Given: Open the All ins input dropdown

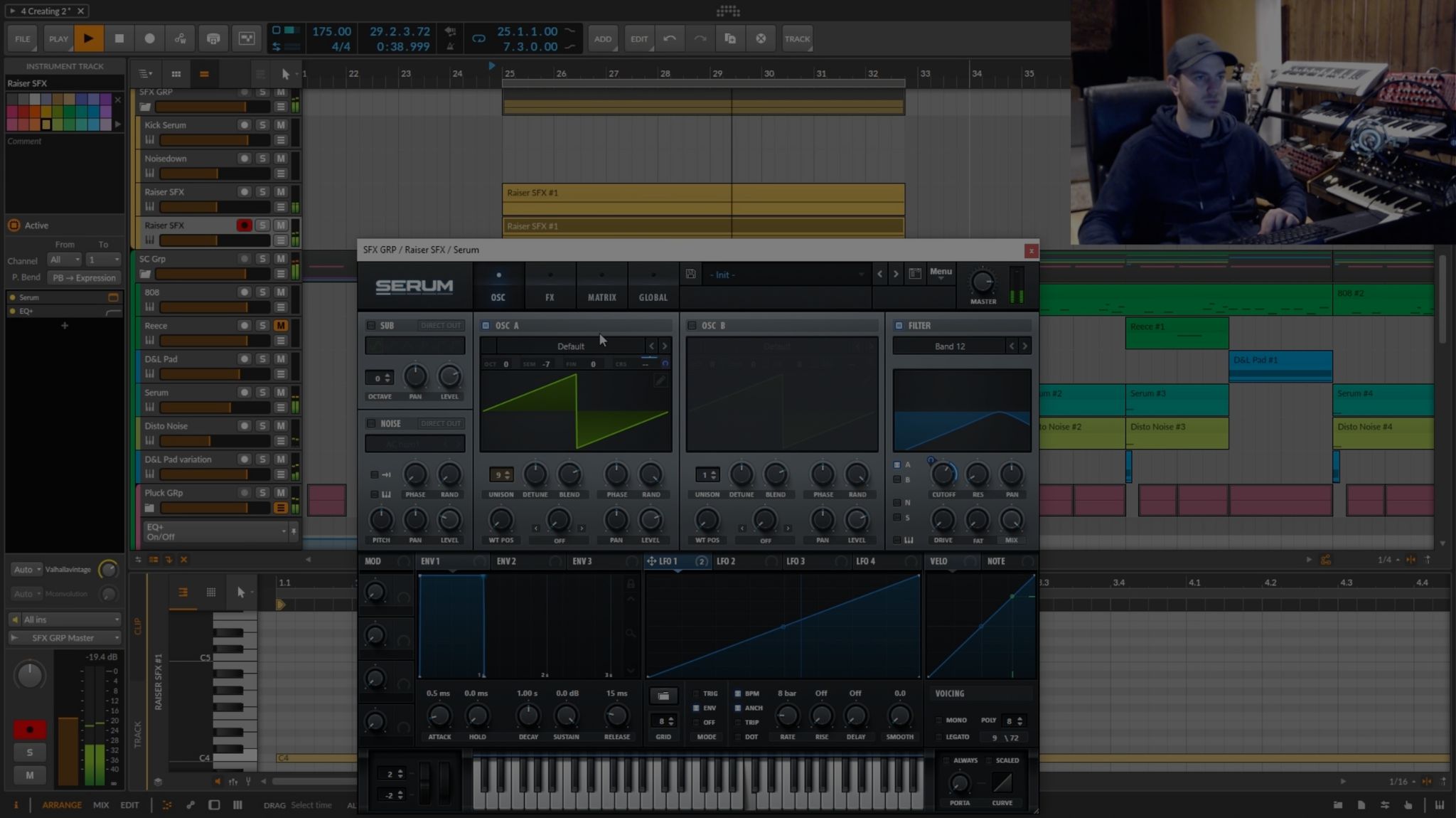Looking at the screenshot, I should 65,620.
